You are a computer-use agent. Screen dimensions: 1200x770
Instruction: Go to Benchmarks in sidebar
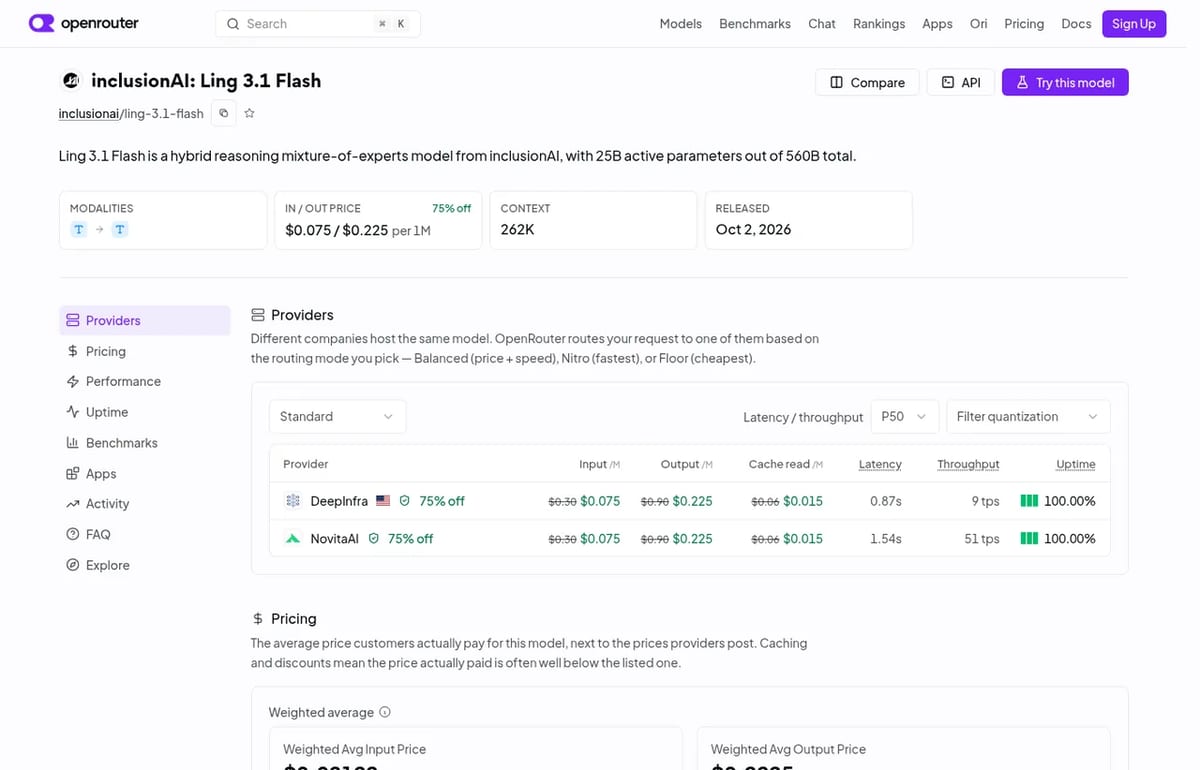coord(145,443)
